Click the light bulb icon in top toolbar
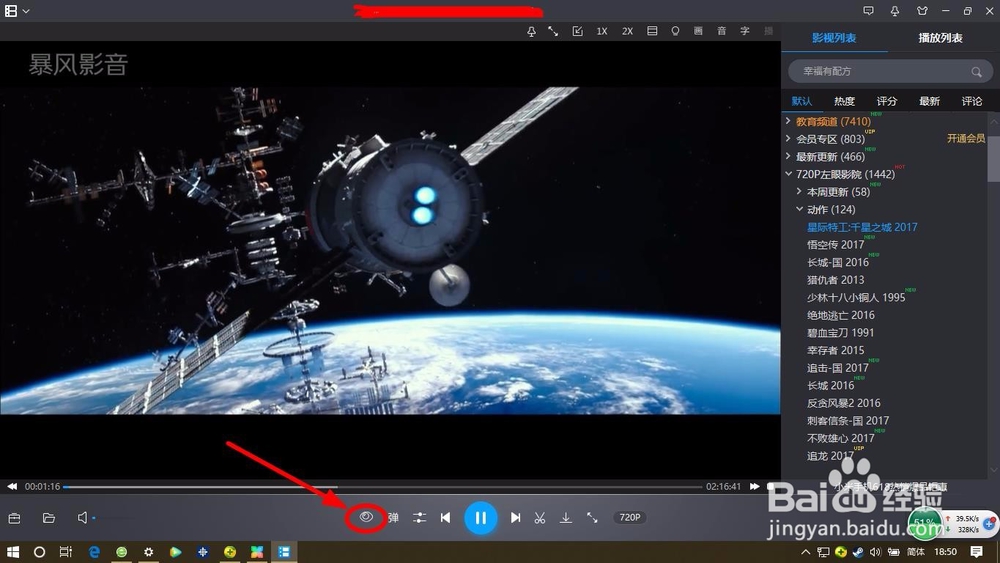Screen dimensions: 1000x563 click(675, 31)
